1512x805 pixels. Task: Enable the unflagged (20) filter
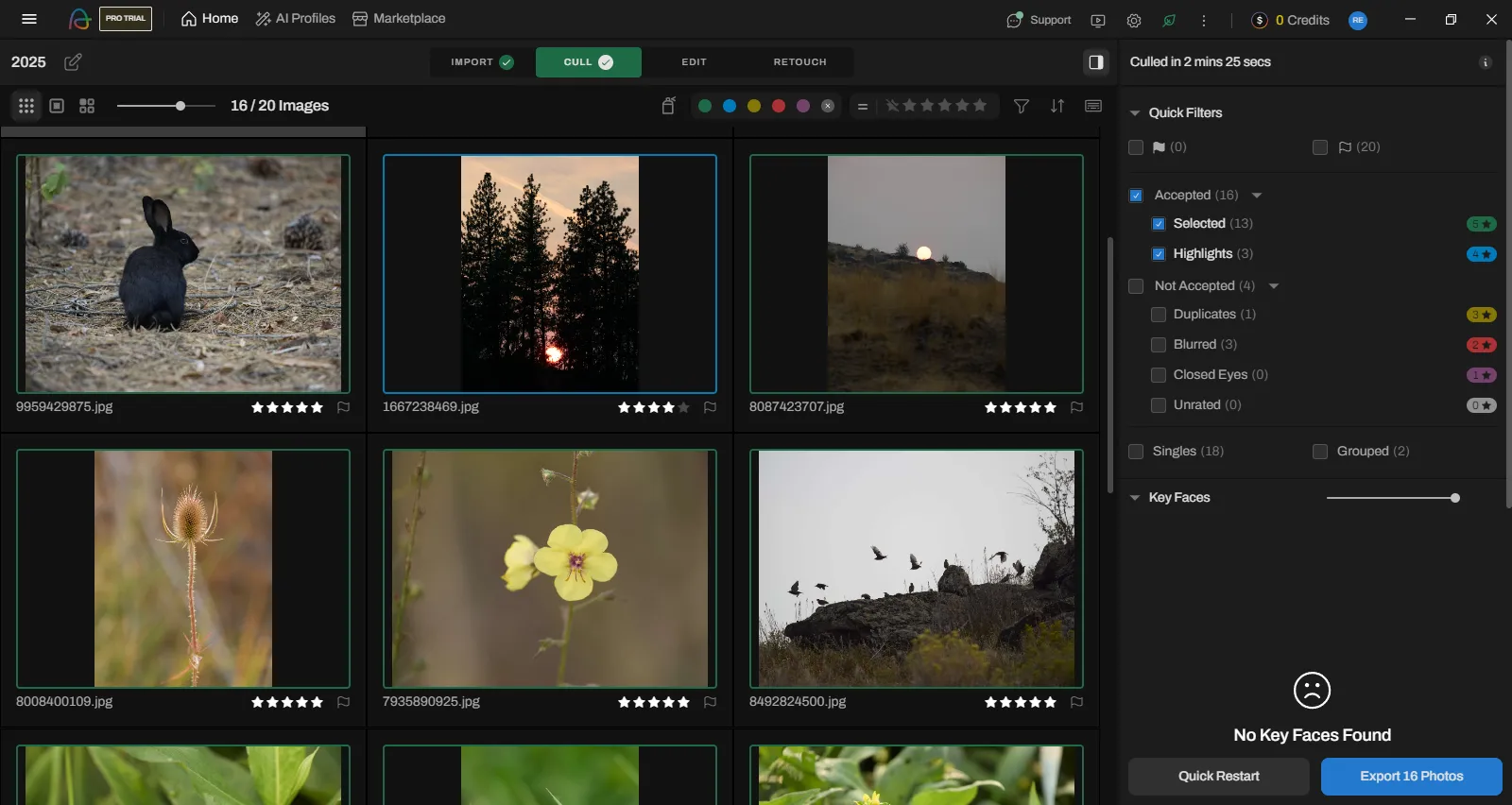[x=1320, y=147]
